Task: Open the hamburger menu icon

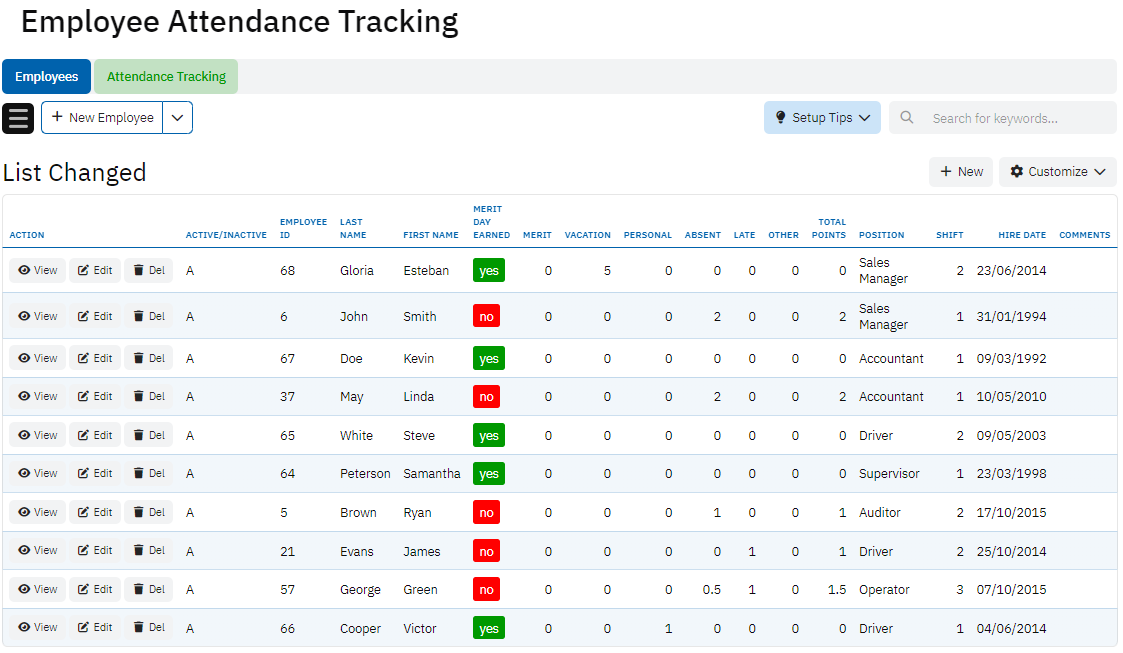Action: coord(18,118)
